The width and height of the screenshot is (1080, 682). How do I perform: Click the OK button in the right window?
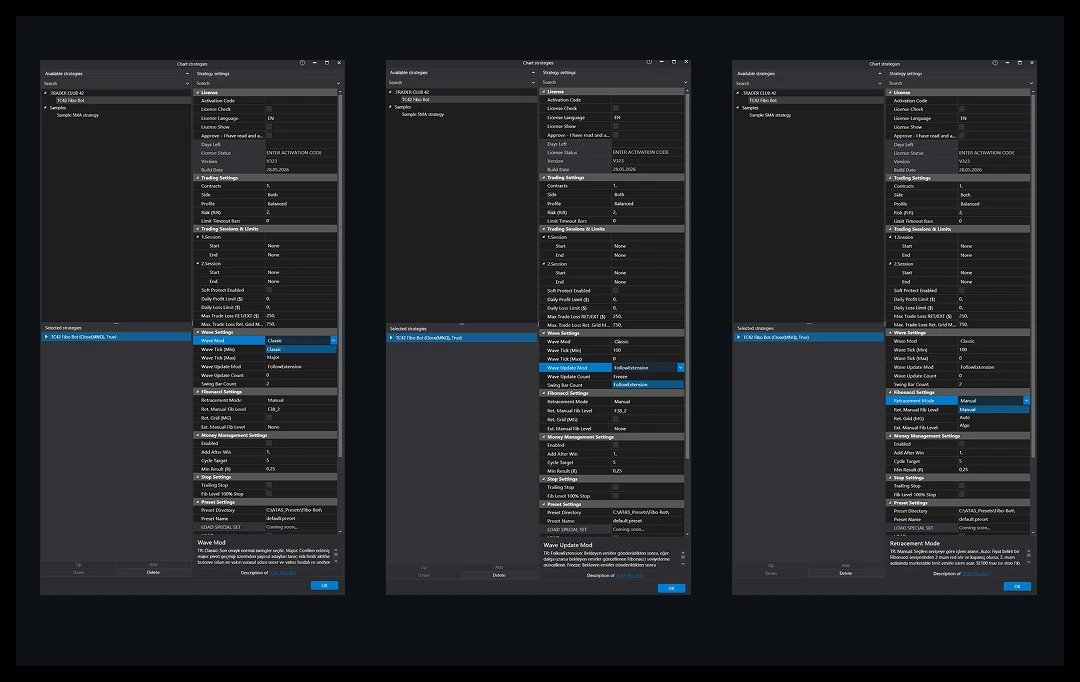click(x=1017, y=586)
